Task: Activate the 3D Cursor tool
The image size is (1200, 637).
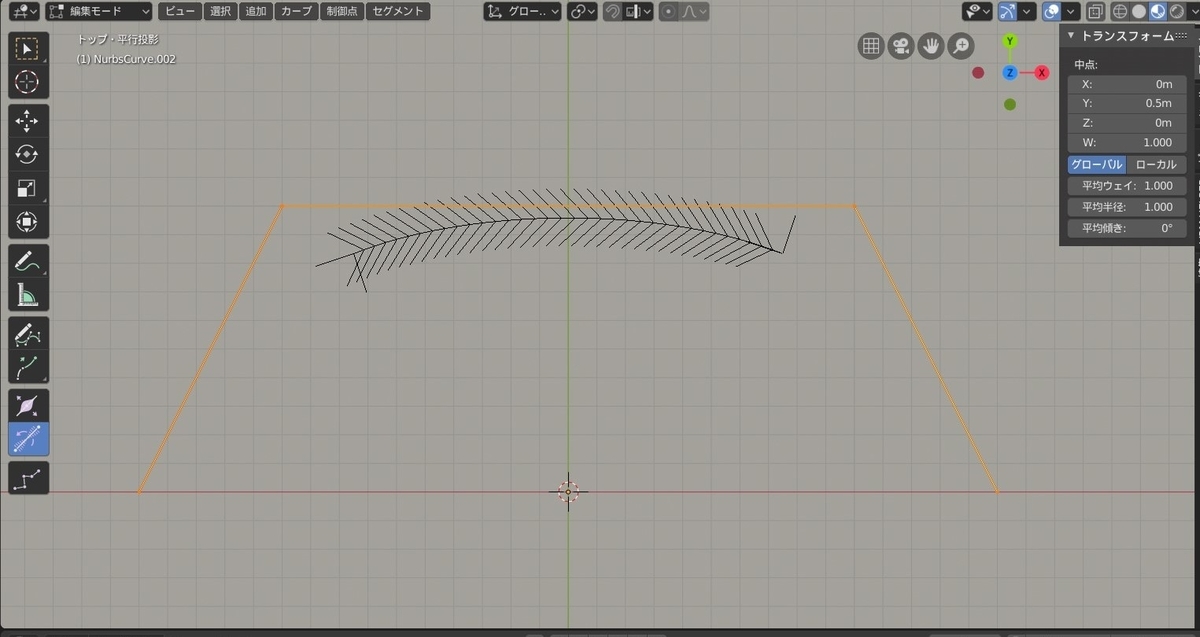Action: 28,81
